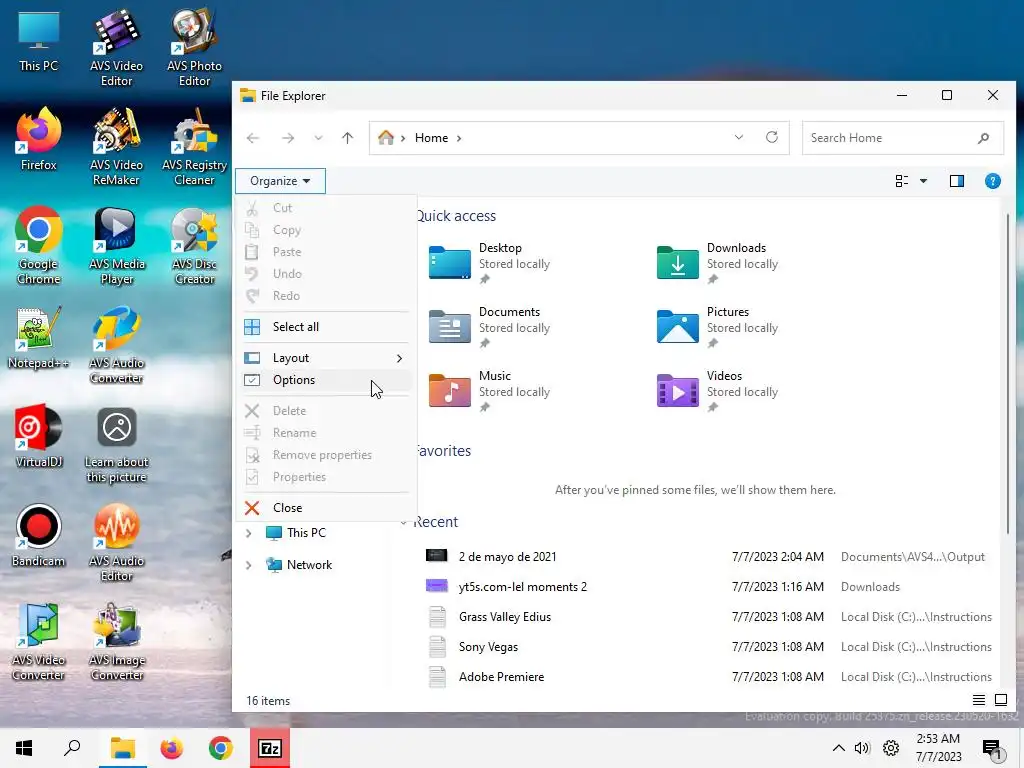This screenshot has width=1024, height=768.
Task: Go up one folder level
Action: (x=347, y=138)
